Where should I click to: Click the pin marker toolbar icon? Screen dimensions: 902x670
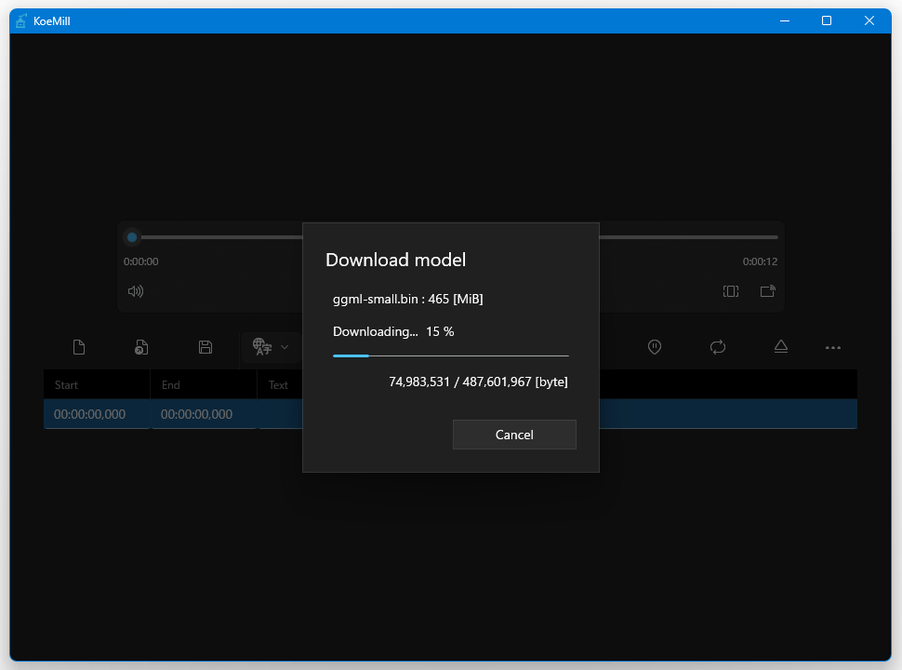(x=655, y=347)
